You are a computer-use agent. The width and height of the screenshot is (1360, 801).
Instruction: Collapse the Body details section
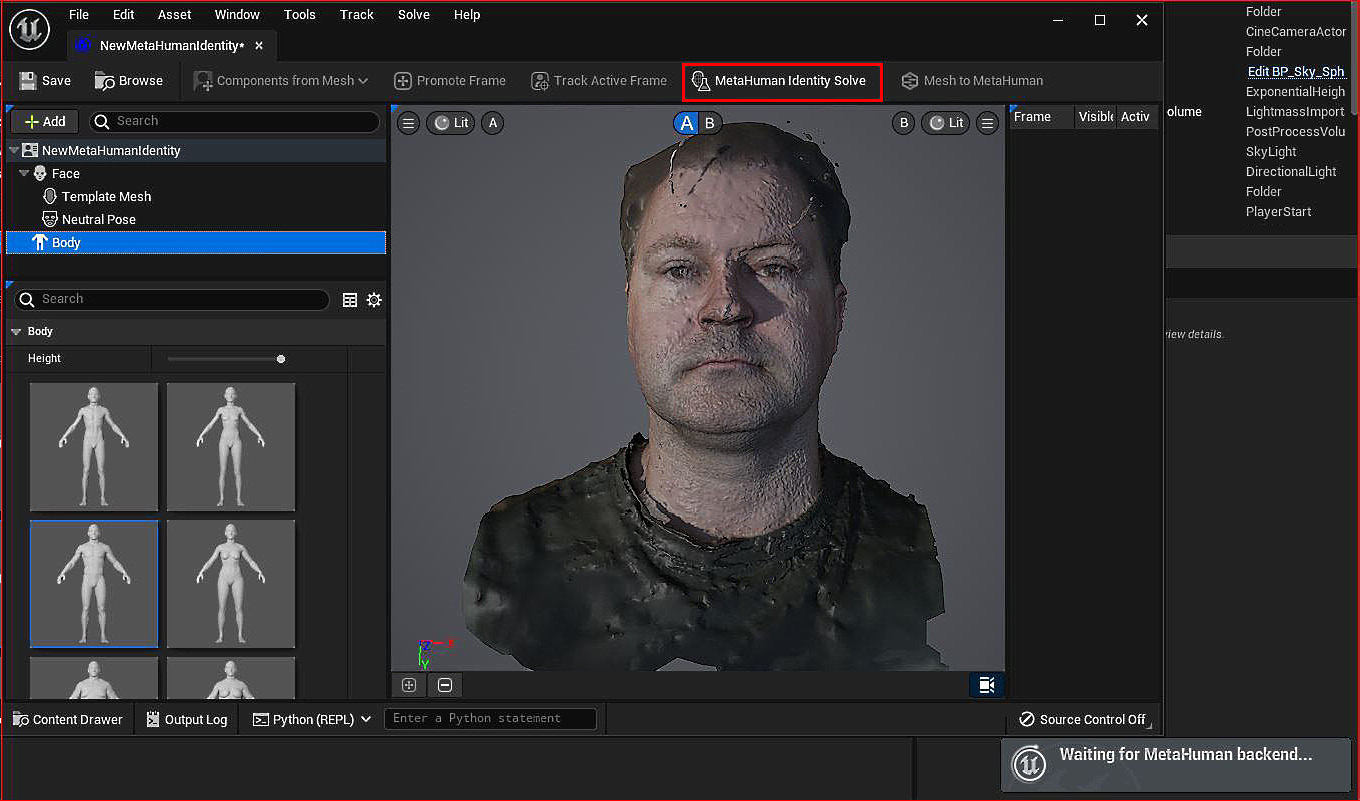pos(16,332)
